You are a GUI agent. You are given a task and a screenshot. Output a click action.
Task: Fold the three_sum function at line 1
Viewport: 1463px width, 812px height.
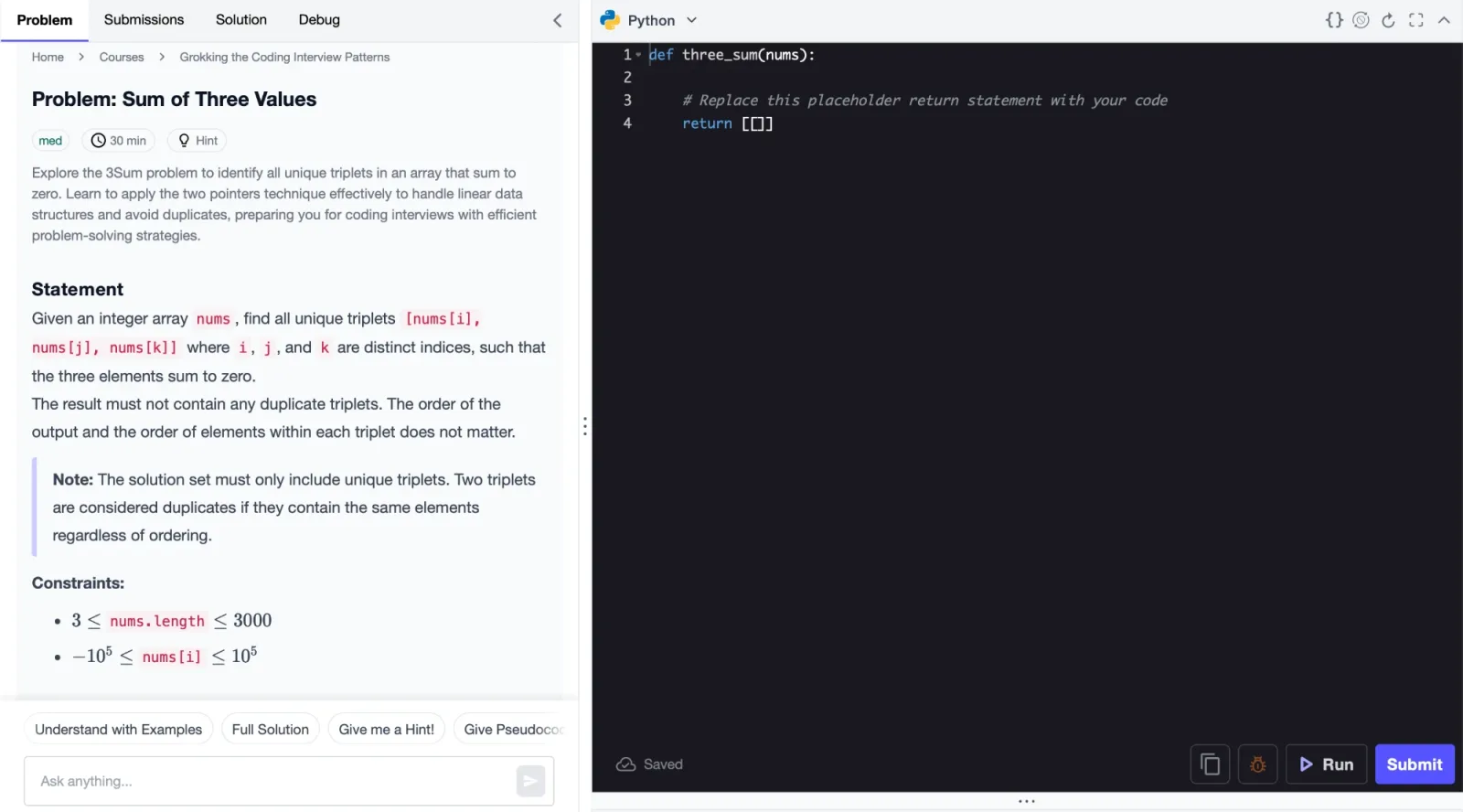[x=638, y=55]
